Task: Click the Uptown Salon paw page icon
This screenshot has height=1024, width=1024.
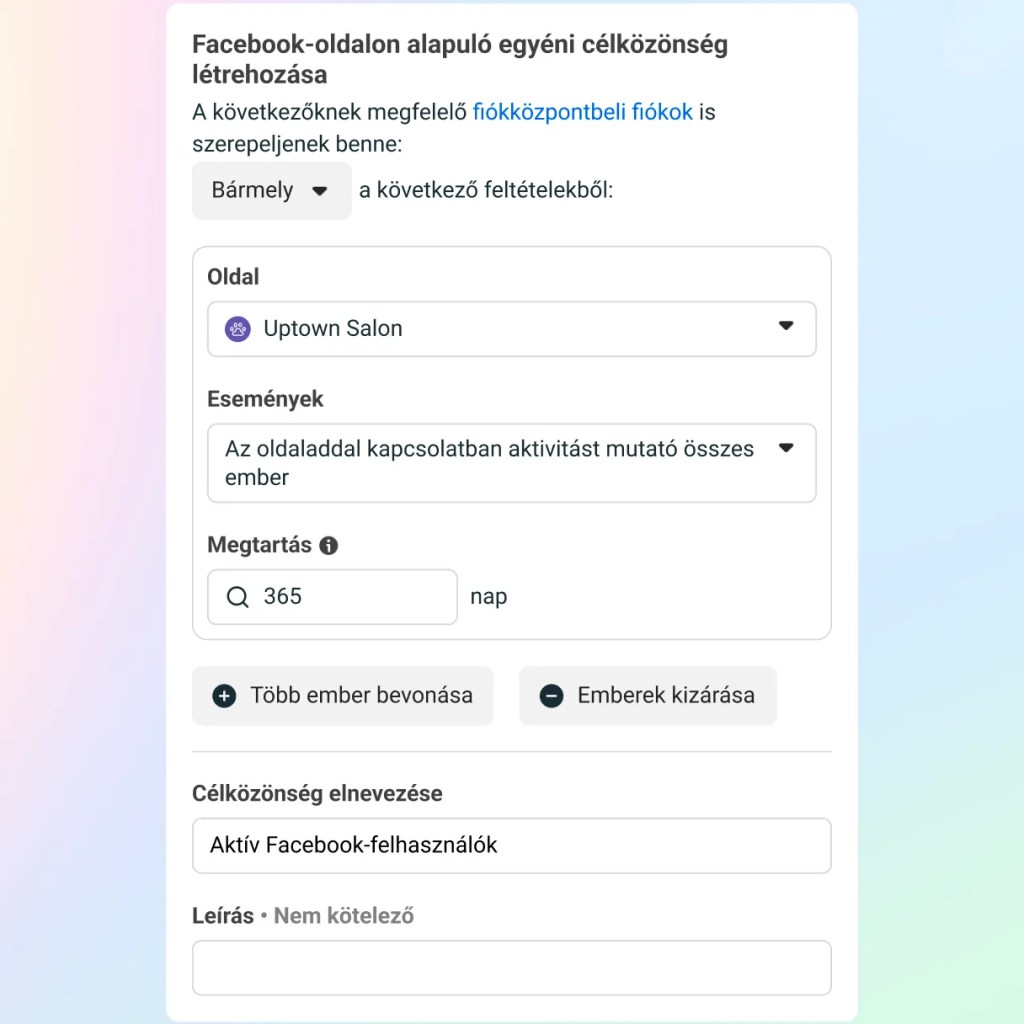Action: [x=237, y=329]
